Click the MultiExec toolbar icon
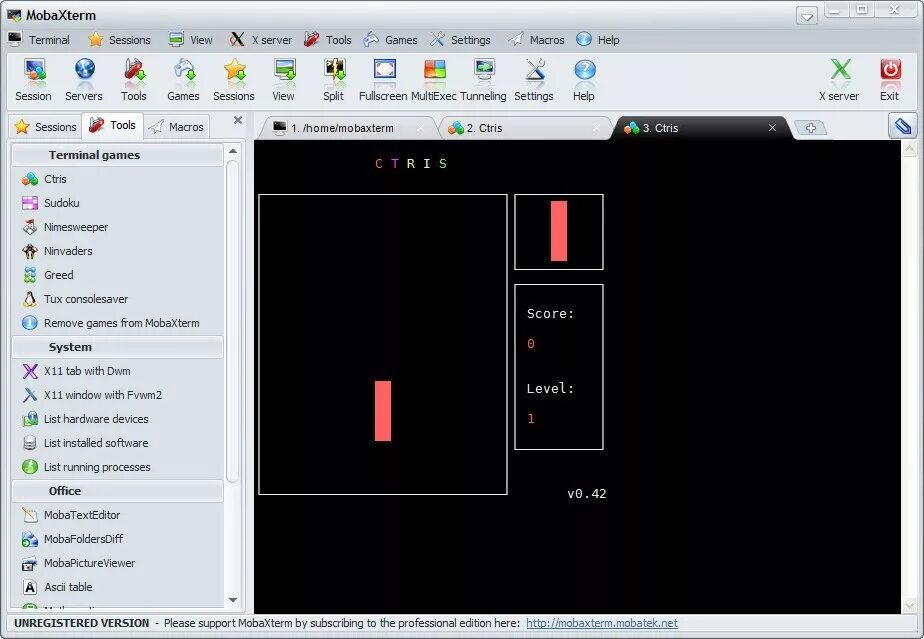This screenshot has width=924, height=639. click(x=434, y=80)
